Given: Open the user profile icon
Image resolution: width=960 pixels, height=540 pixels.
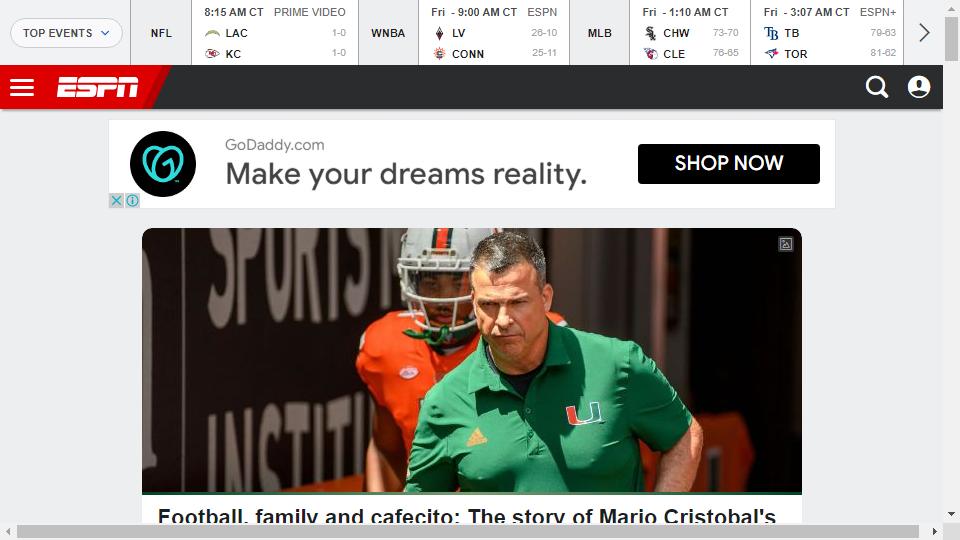Looking at the screenshot, I should click(918, 87).
